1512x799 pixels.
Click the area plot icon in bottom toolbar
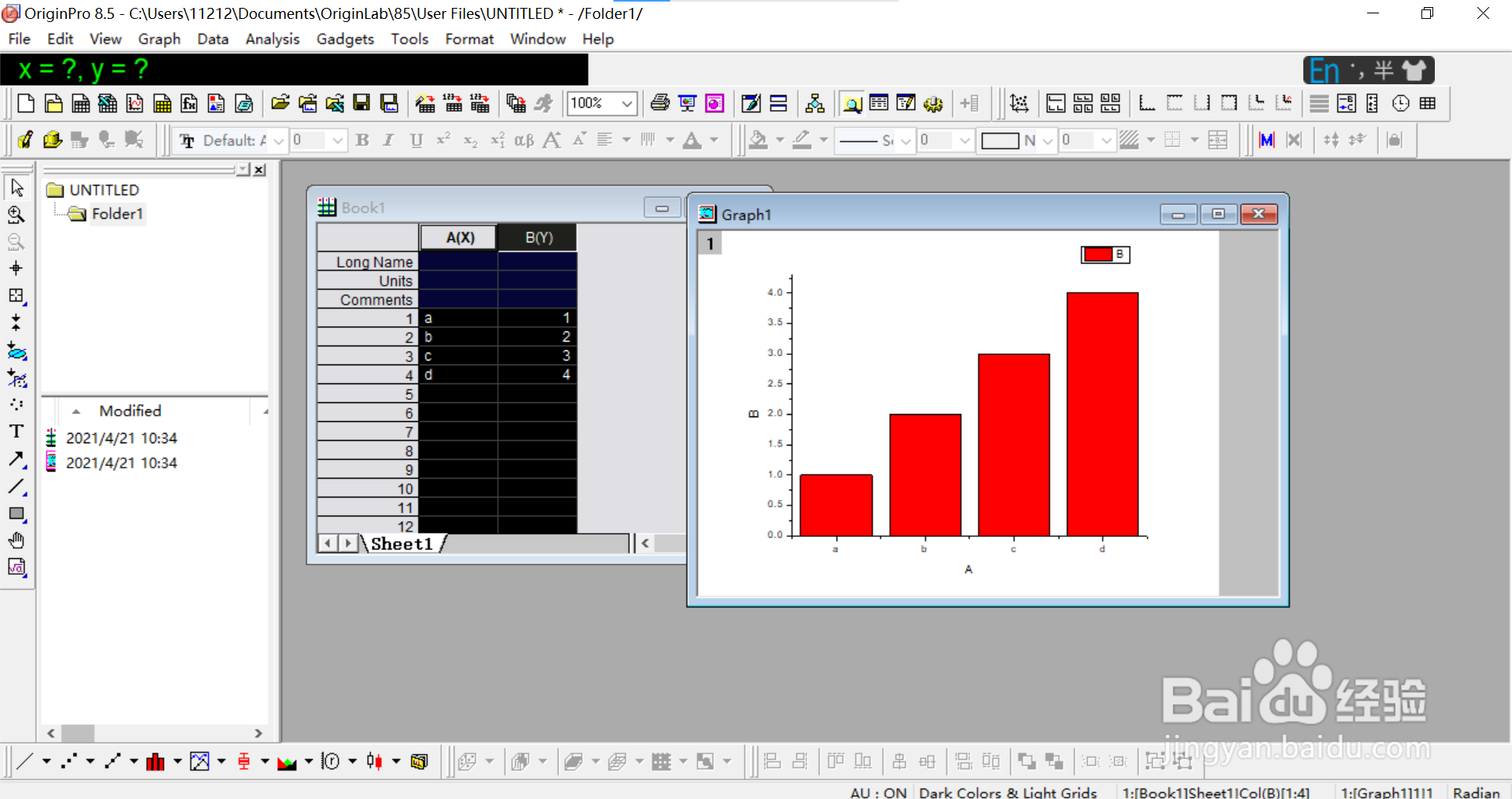click(287, 761)
